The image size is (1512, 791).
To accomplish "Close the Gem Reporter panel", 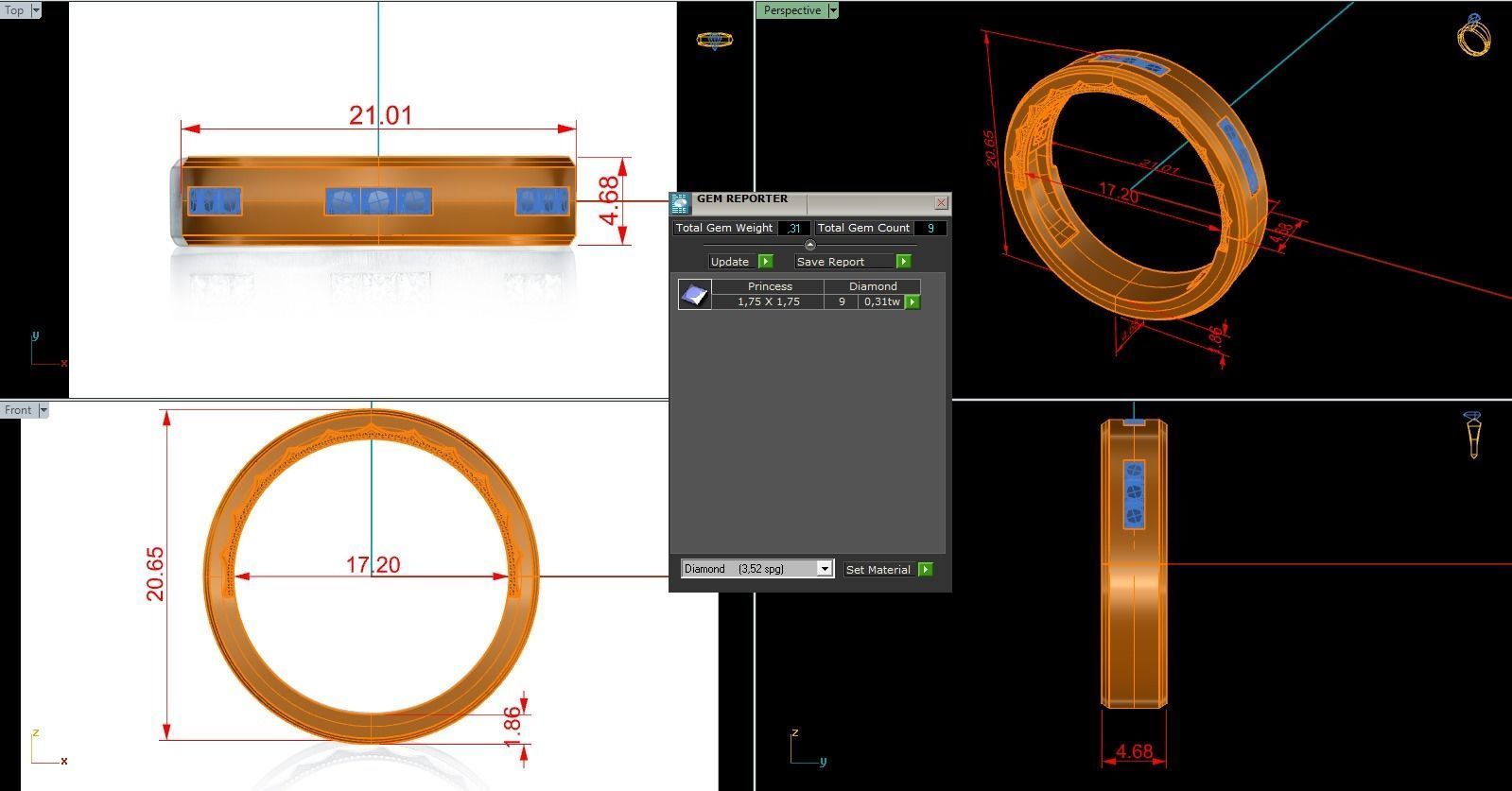I will tap(941, 202).
